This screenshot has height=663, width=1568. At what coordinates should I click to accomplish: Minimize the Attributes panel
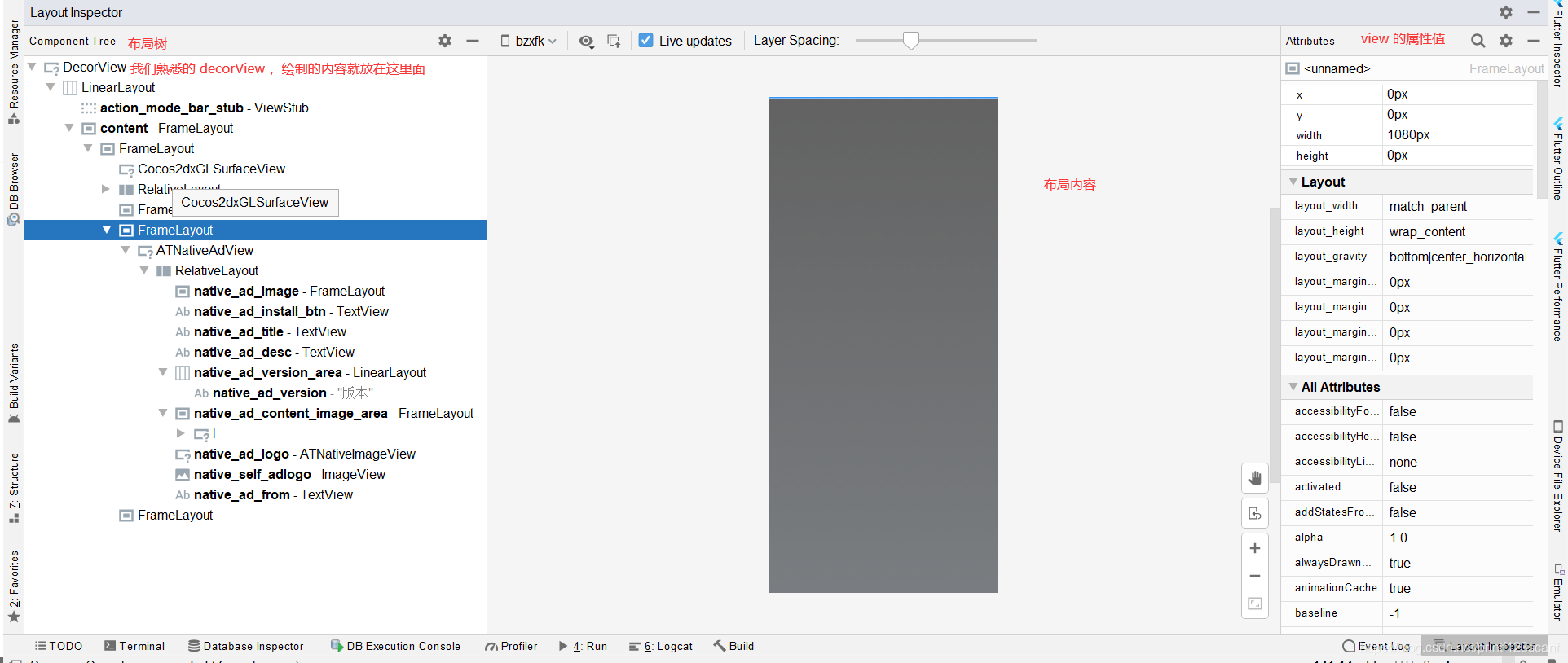click(x=1533, y=40)
